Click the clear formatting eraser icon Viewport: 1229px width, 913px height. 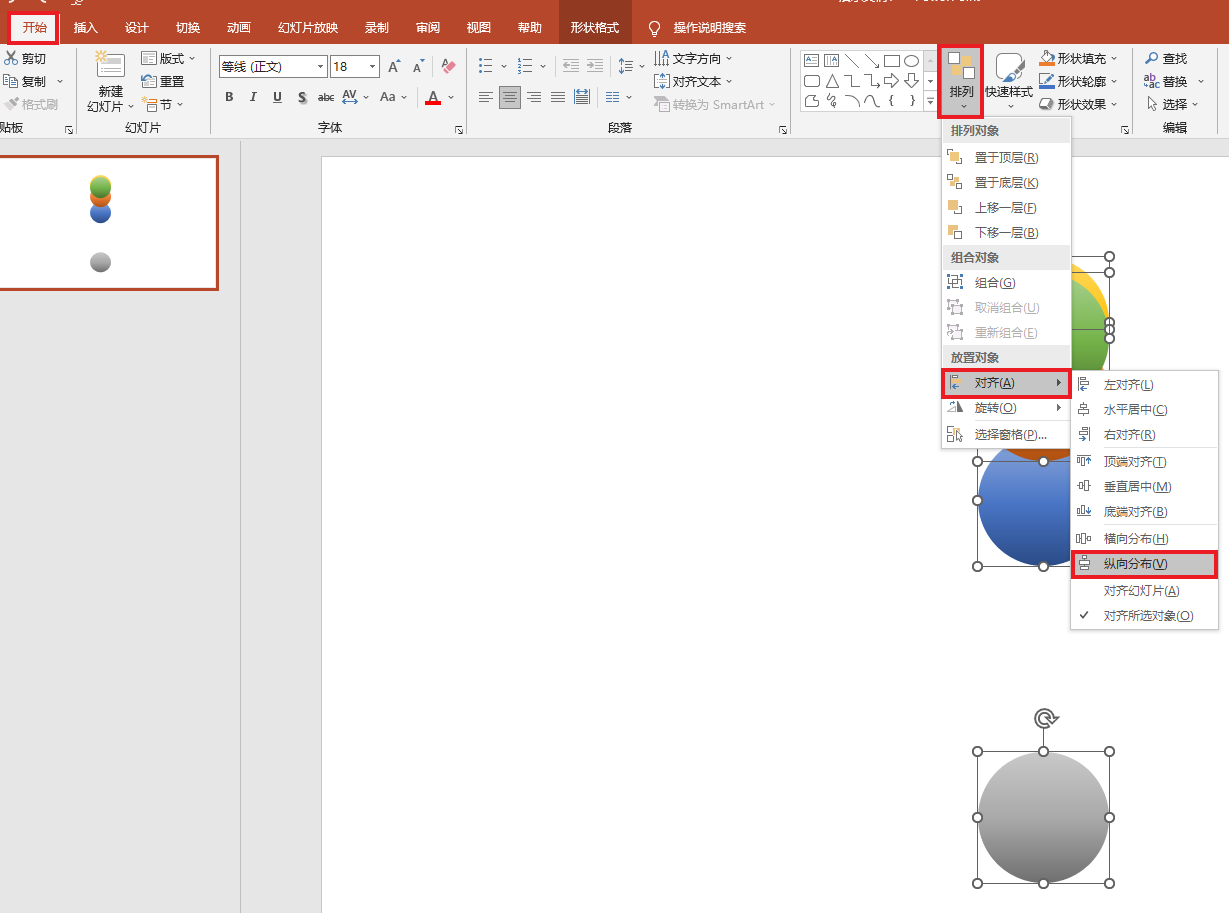click(x=448, y=67)
